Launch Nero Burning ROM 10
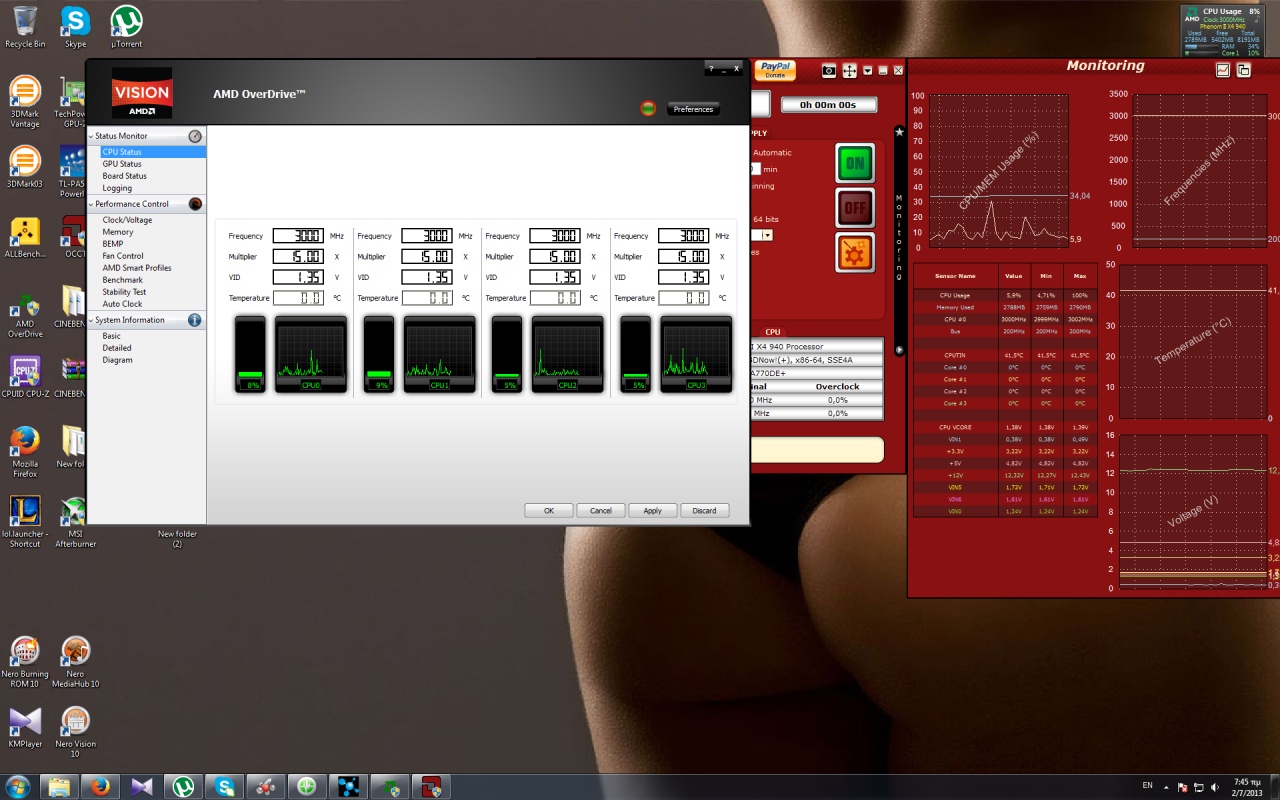The width and height of the screenshot is (1280, 800). tap(25, 662)
